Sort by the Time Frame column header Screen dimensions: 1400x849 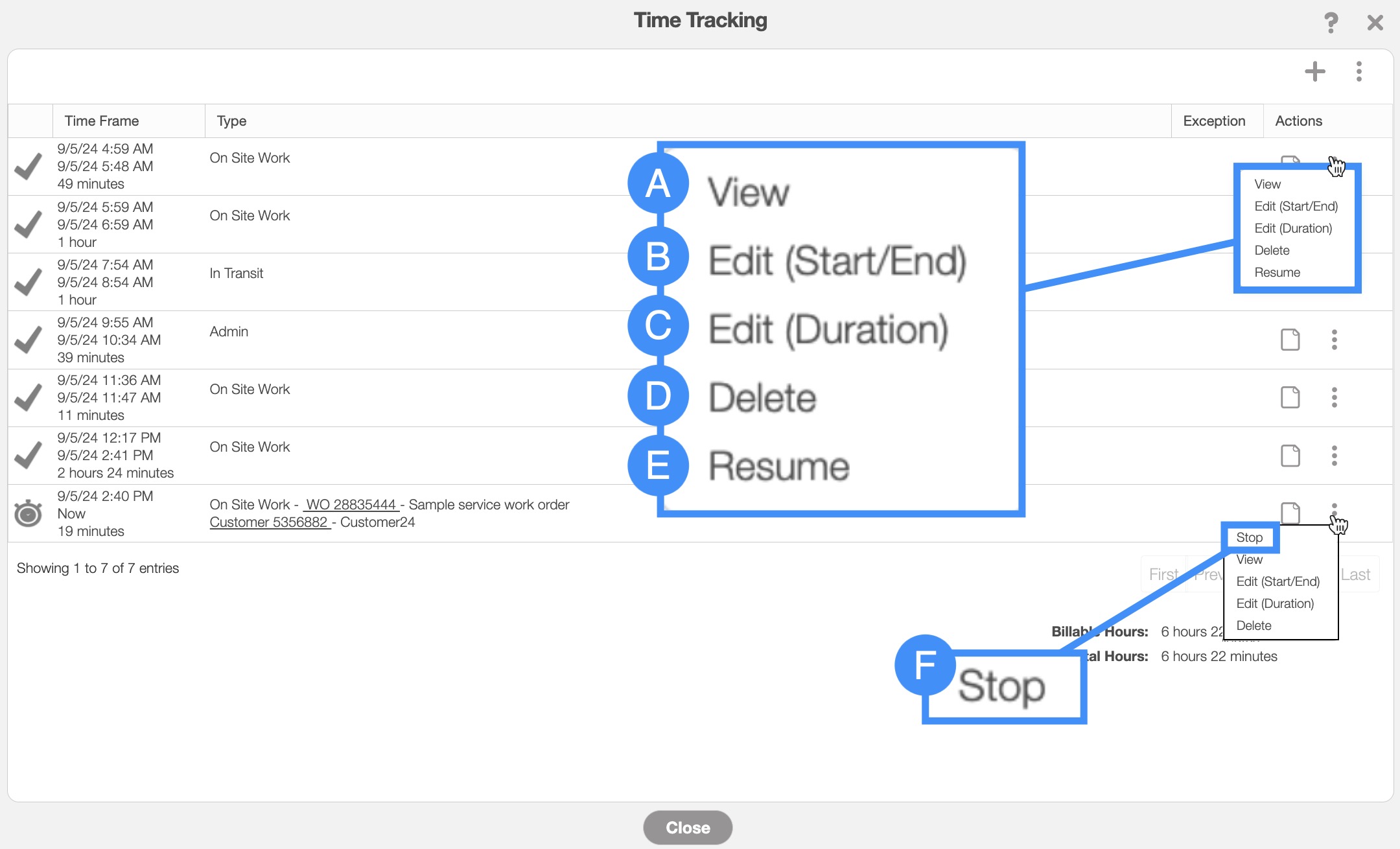(102, 121)
